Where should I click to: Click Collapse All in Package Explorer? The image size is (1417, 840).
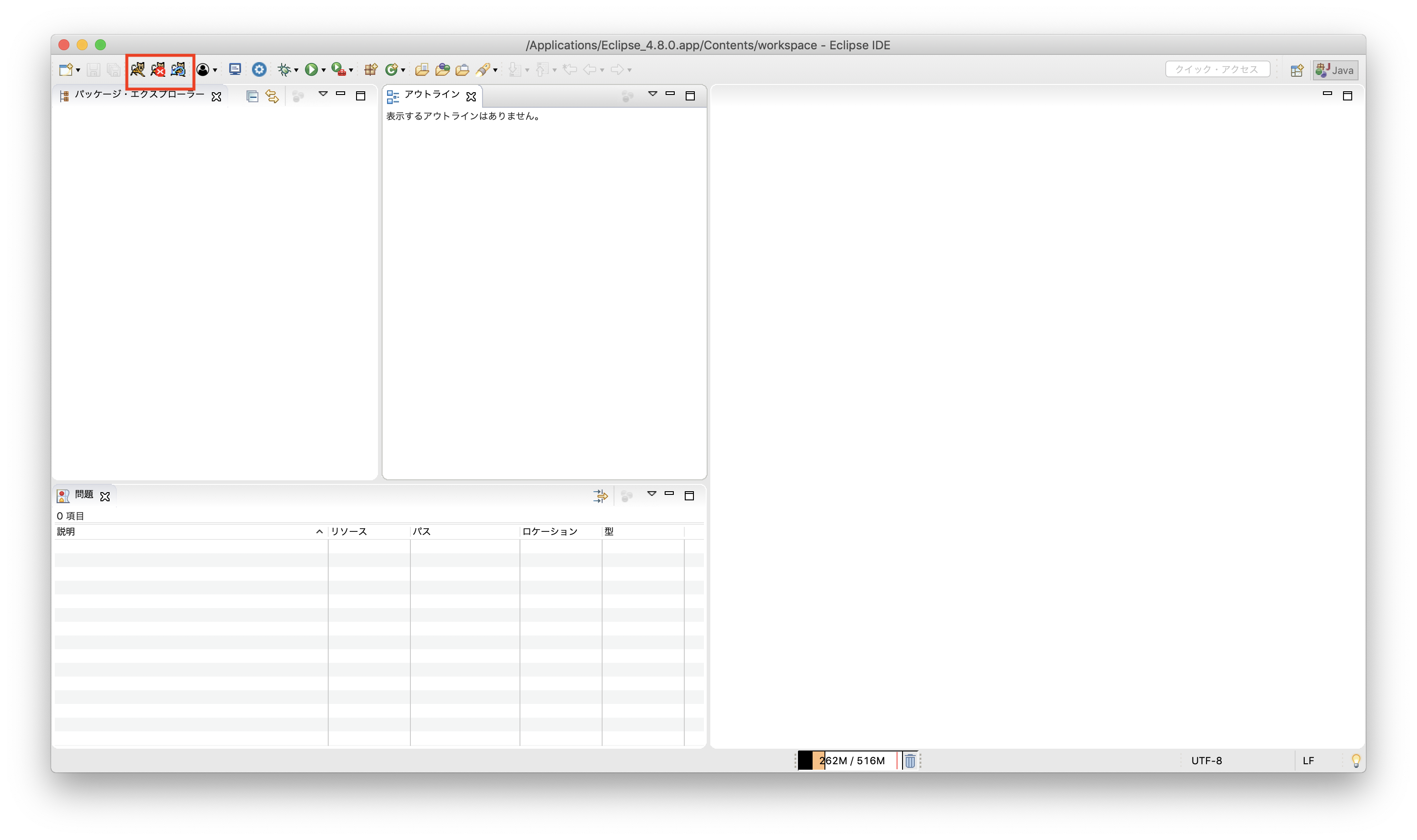[252, 96]
